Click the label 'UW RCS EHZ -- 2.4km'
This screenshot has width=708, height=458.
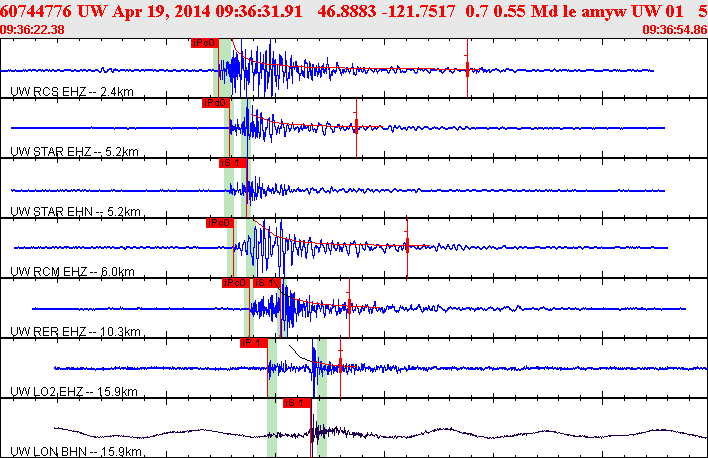pyautogui.click(x=72, y=92)
